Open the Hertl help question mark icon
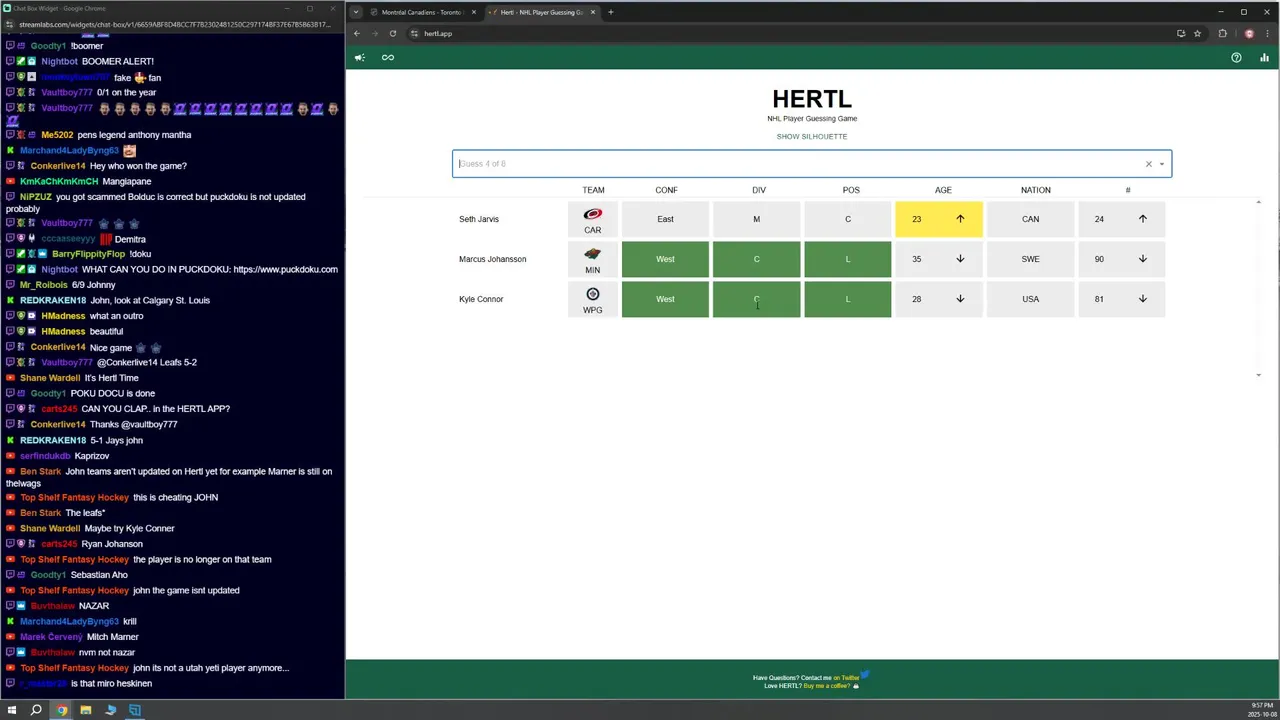Viewport: 1280px width, 720px height. coord(1236,57)
